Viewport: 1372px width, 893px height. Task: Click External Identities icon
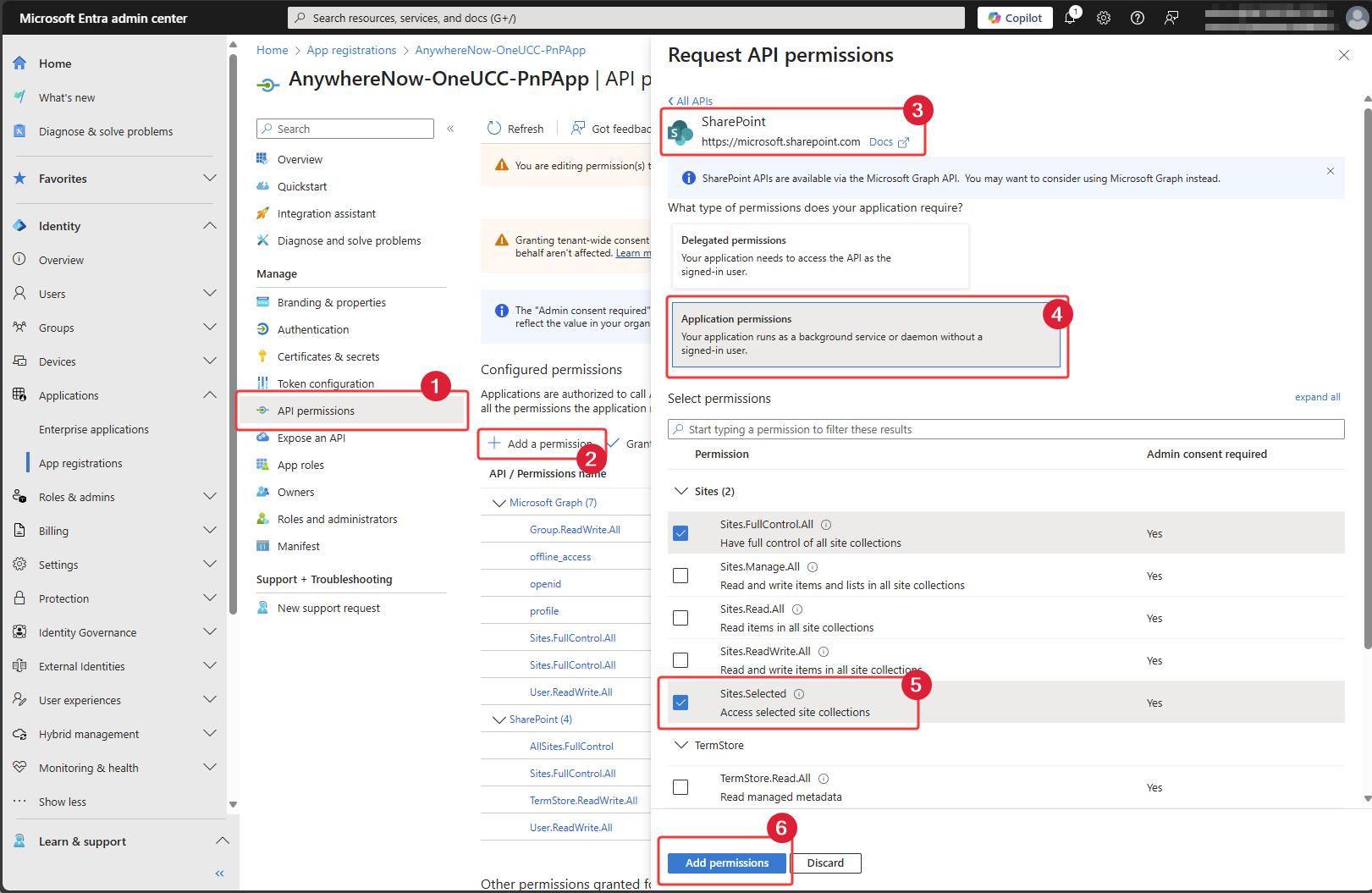click(x=19, y=666)
